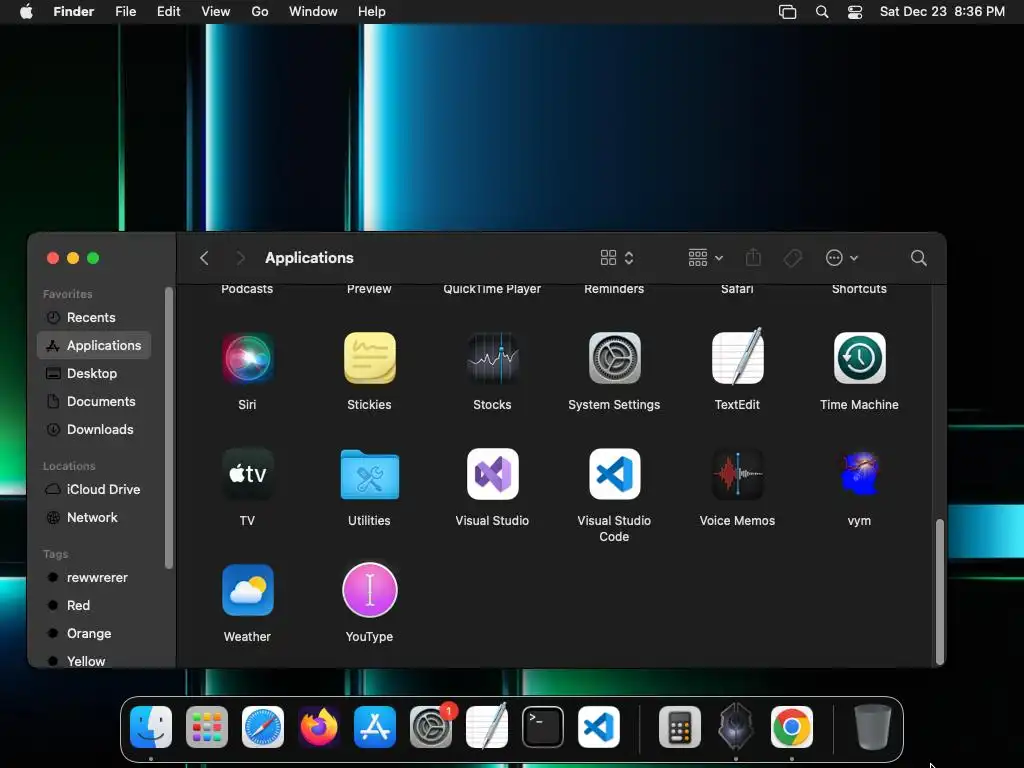
Task: Launch Google Chrome from the Dock
Action: (x=792, y=727)
